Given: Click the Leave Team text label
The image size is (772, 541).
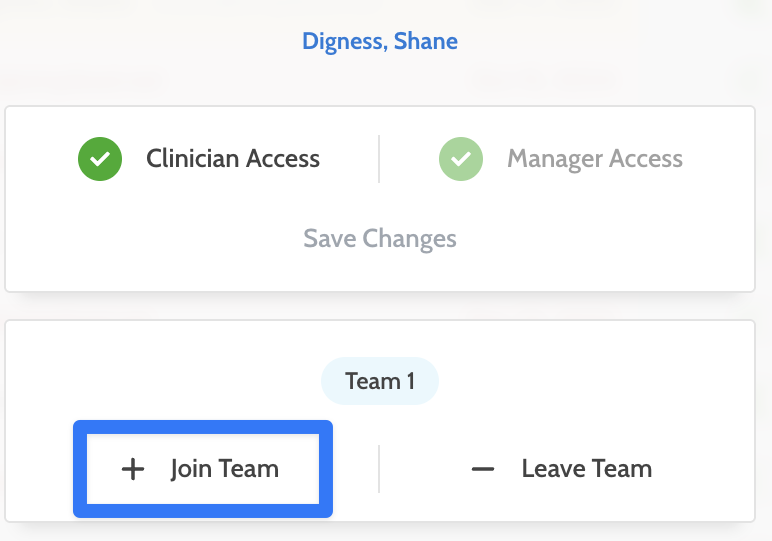Looking at the screenshot, I should tap(587, 469).
